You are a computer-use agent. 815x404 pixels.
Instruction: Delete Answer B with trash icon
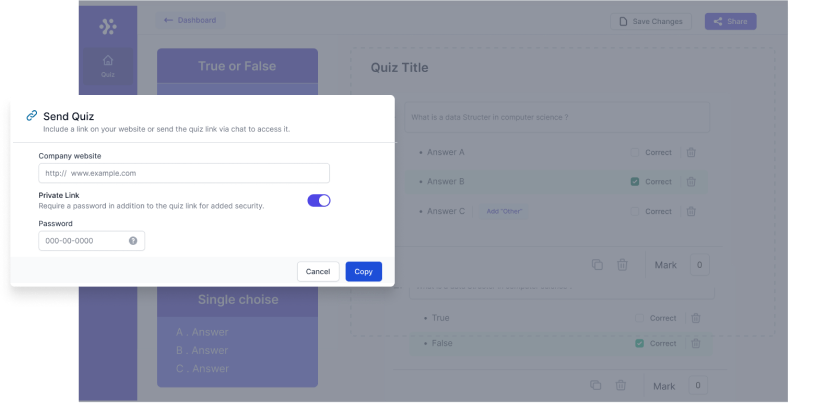(x=690, y=182)
